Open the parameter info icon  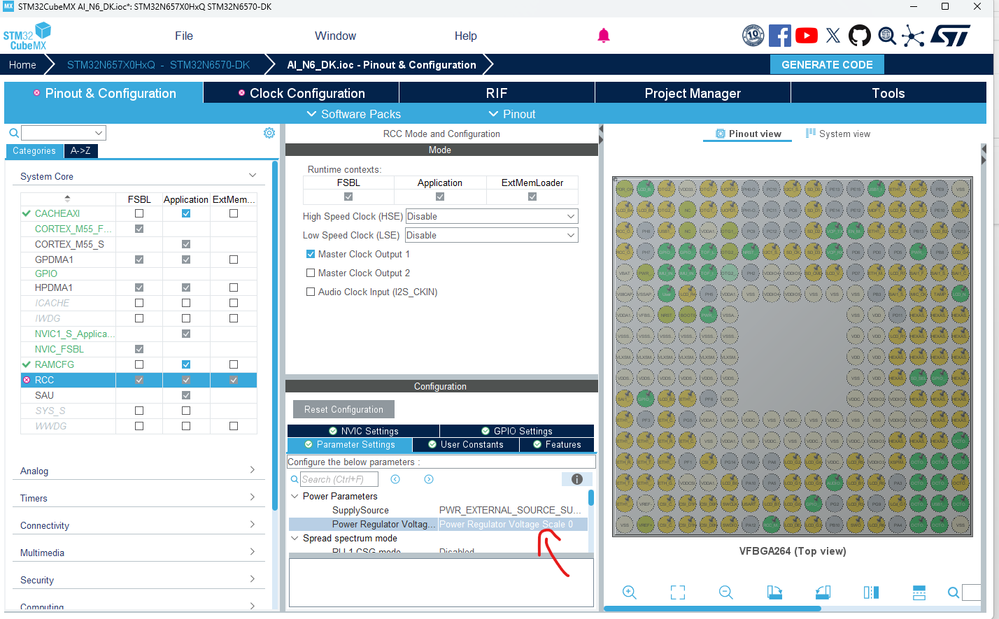577,479
